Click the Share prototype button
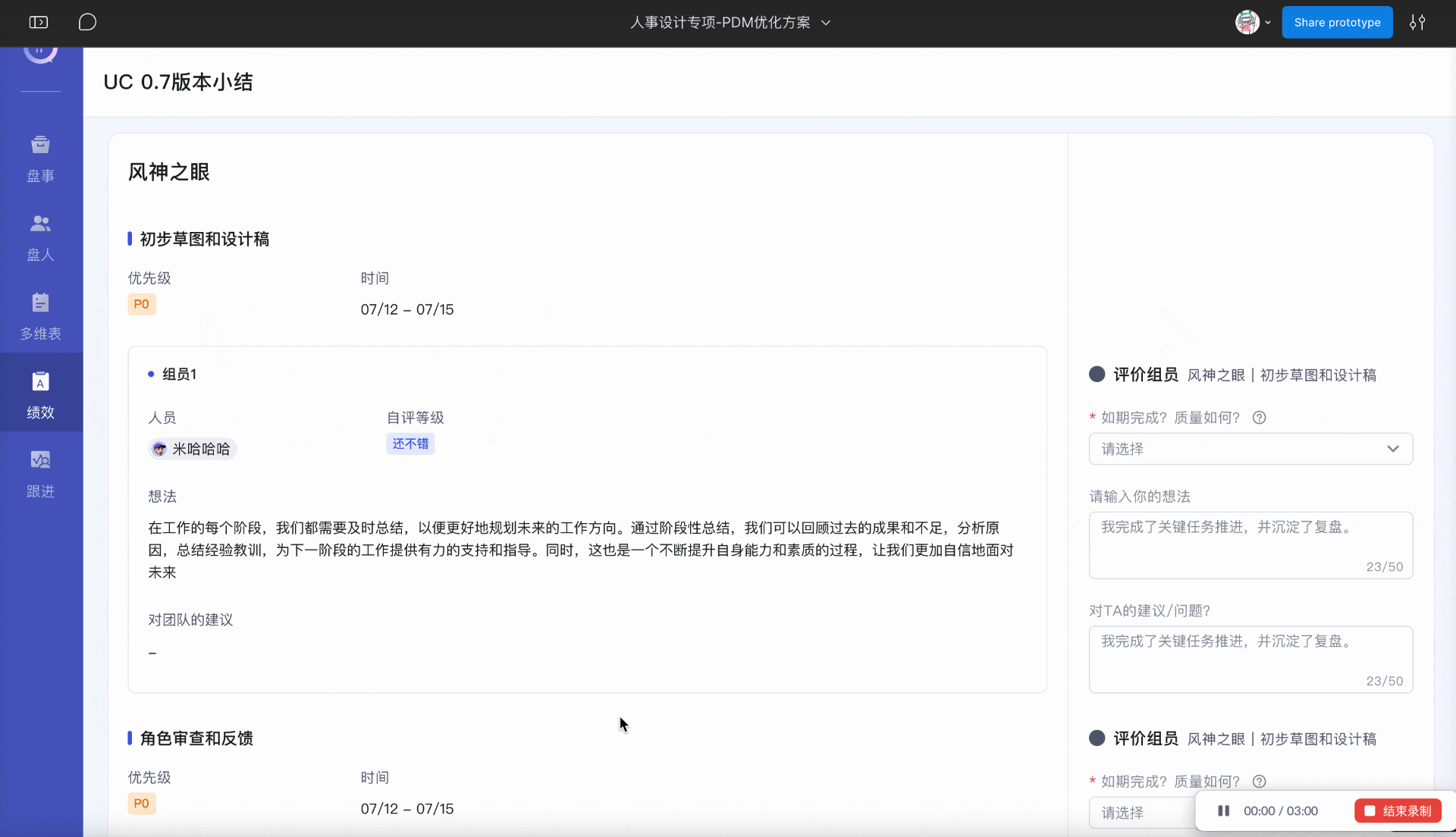The width and height of the screenshot is (1456, 837). tap(1337, 23)
